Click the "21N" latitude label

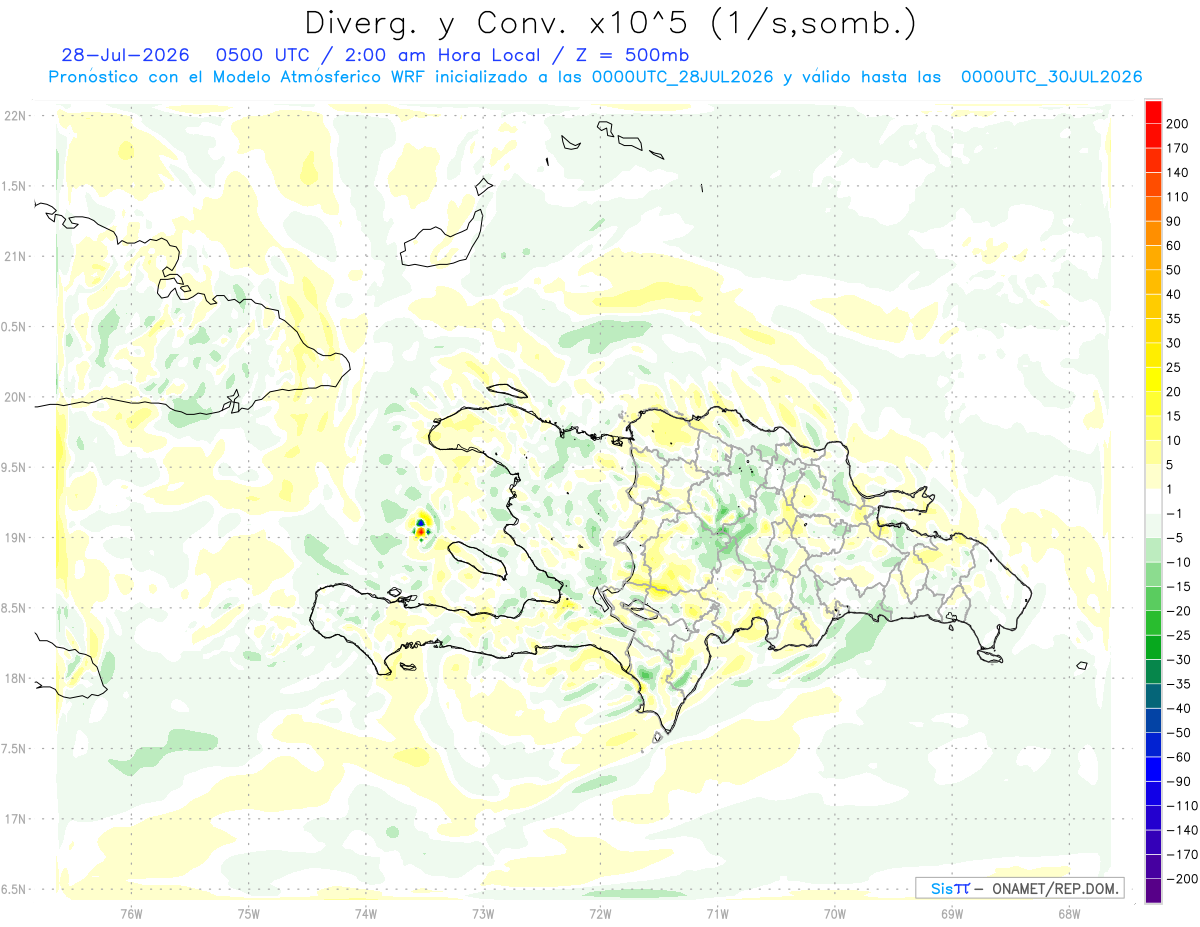(14, 256)
